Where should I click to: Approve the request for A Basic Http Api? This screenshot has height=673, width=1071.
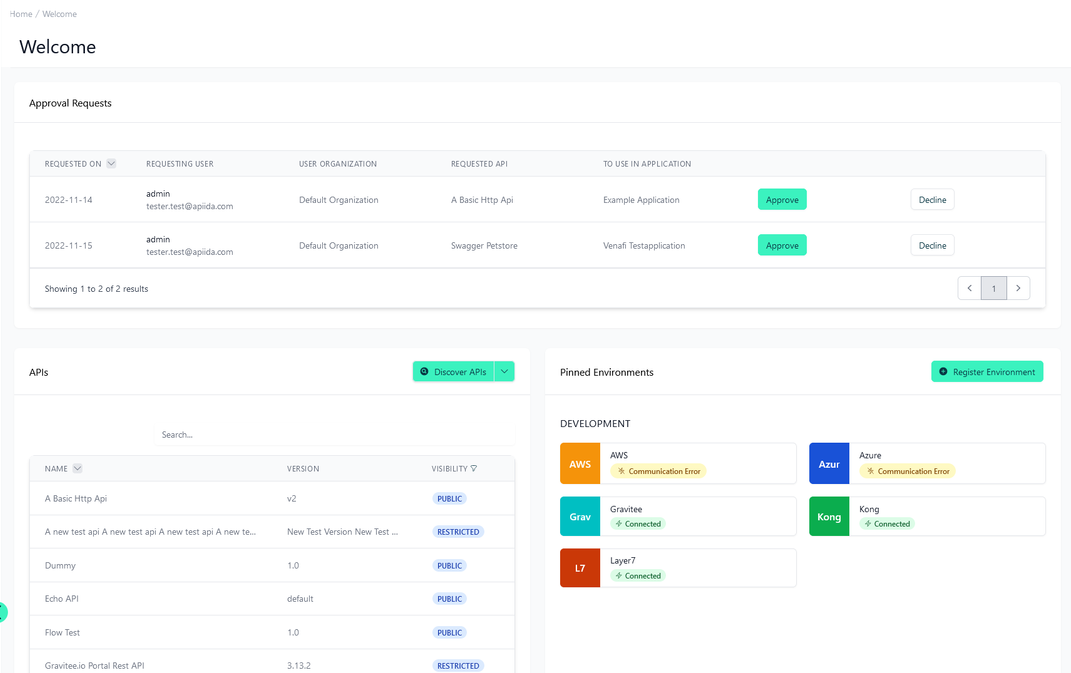[x=782, y=199]
